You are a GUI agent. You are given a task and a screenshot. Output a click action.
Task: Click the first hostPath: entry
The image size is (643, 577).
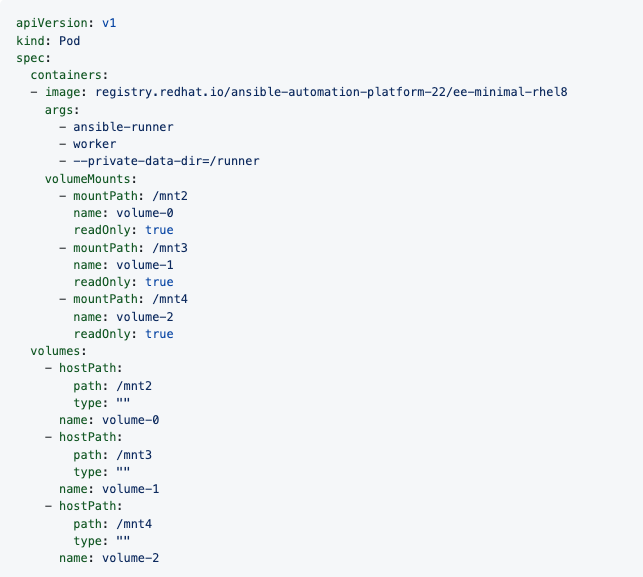pyautogui.click(x=90, y=368)
